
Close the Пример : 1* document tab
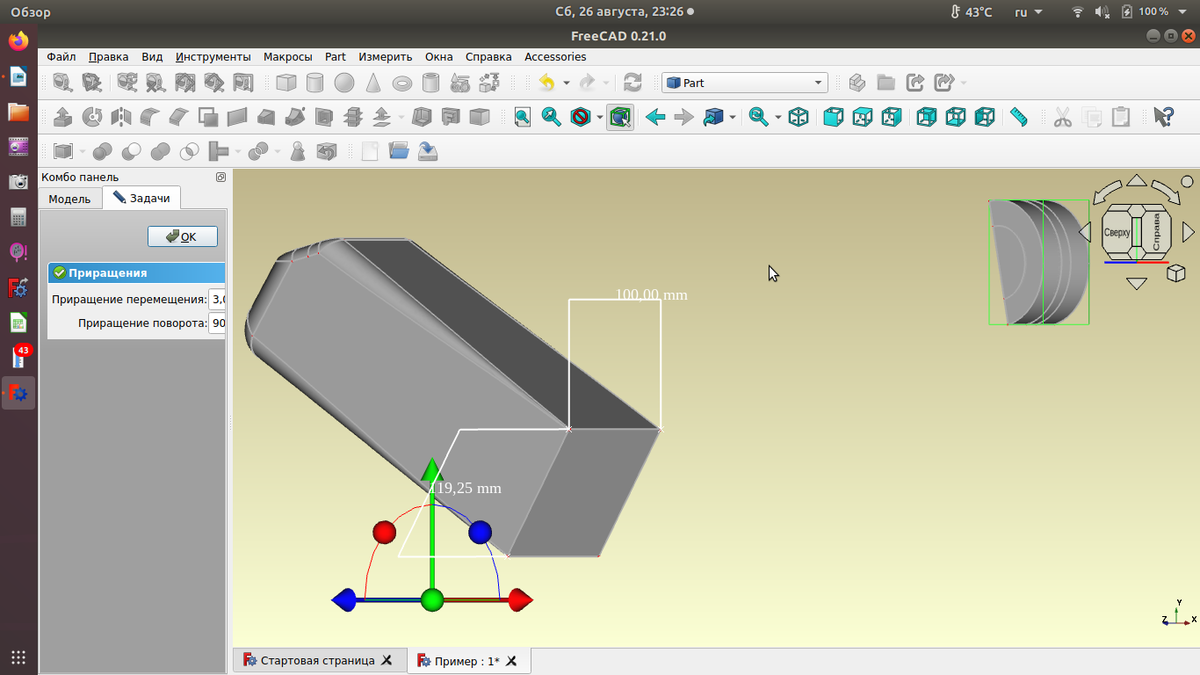point(512,661)
